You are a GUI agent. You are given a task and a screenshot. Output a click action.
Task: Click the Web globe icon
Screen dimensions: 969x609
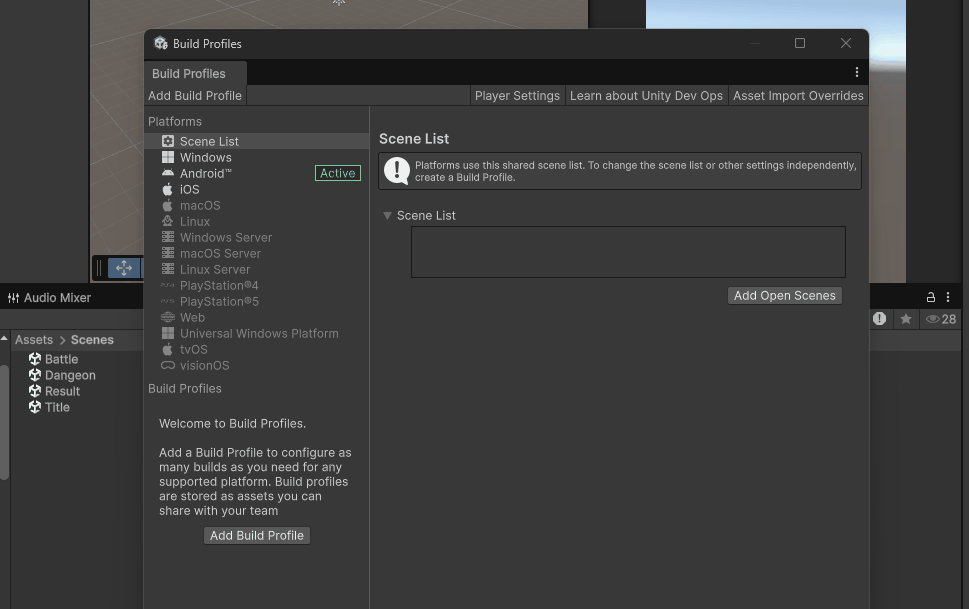tap(168, 318)
